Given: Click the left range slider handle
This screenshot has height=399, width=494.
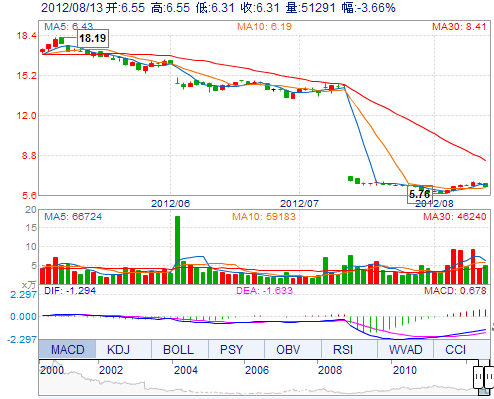Looking at the screenshot, I should pos(478,377).
